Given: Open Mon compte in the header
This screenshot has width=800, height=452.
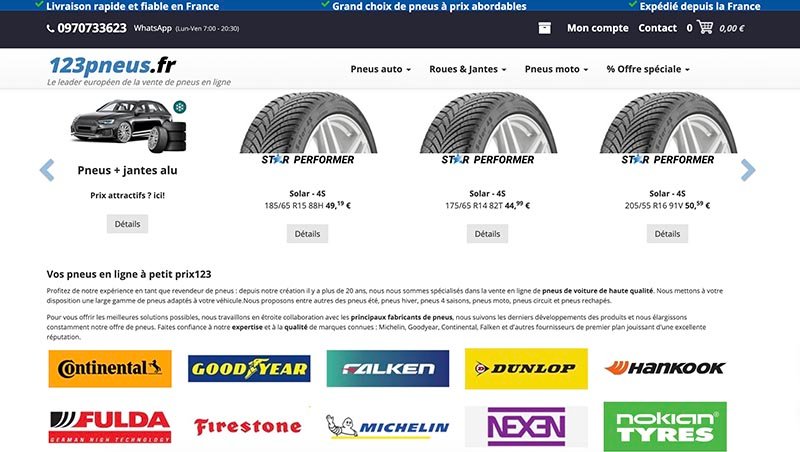Looking at the screenshot, I should tap(597, 28).
